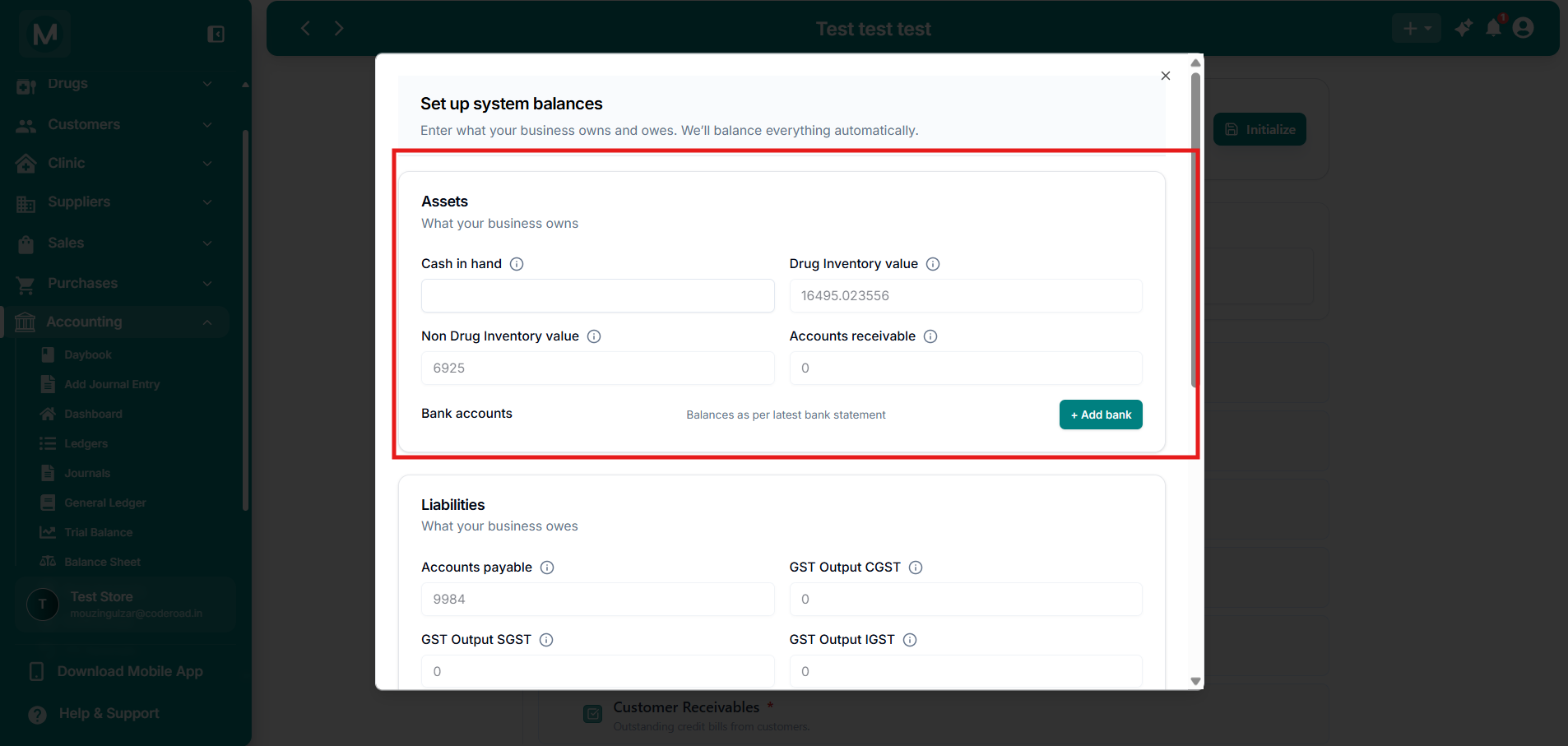Click the sparkle AI assistant icon
This screenshot has width=1568, height=746.
[1464, 28]
